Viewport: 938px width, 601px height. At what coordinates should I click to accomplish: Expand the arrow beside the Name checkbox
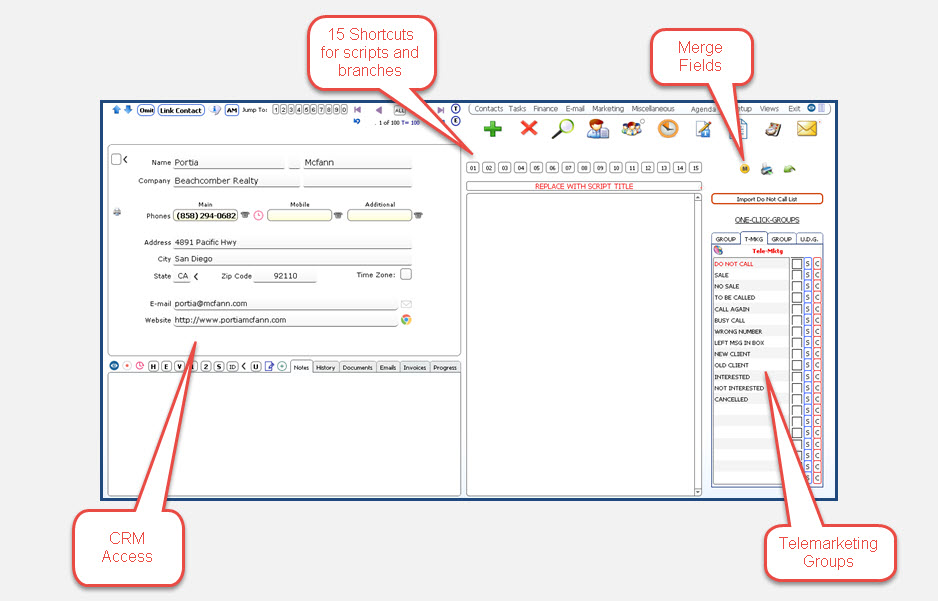(x=126, y=159)
